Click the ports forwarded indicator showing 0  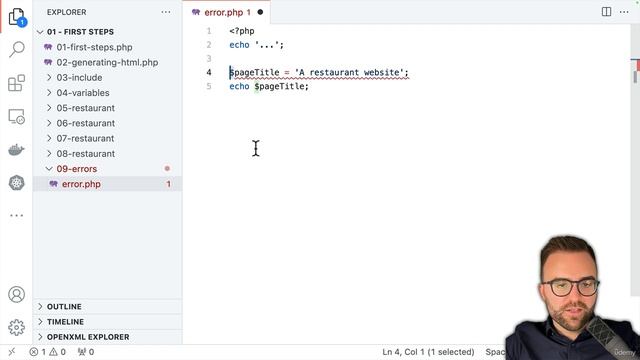[86, 352]
